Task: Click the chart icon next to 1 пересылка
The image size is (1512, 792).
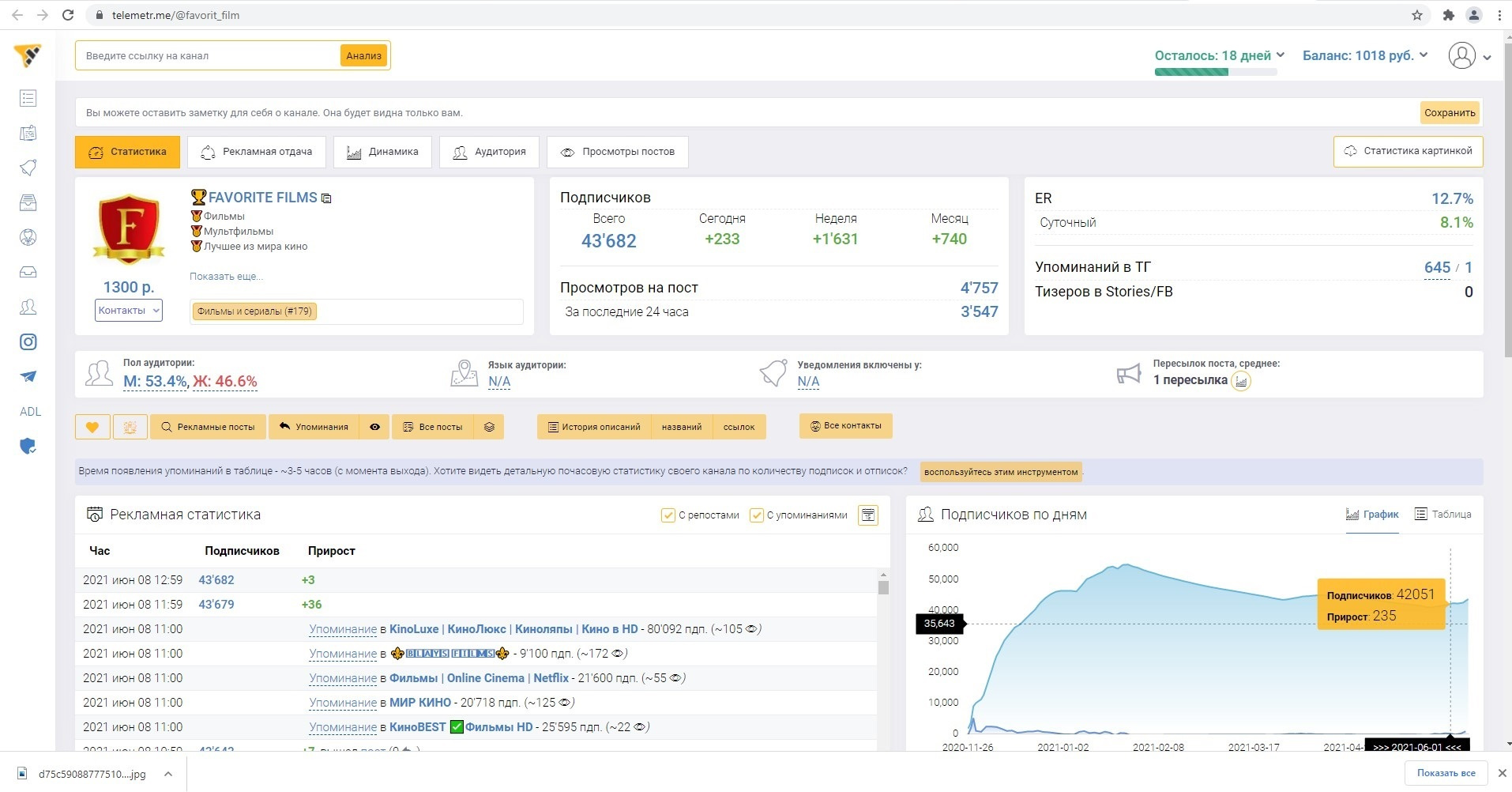Action: pyautogui.click(x=1241, y=381)
